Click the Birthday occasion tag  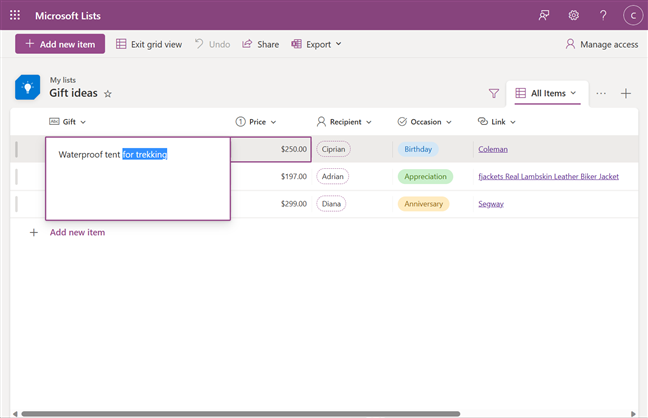418,149
